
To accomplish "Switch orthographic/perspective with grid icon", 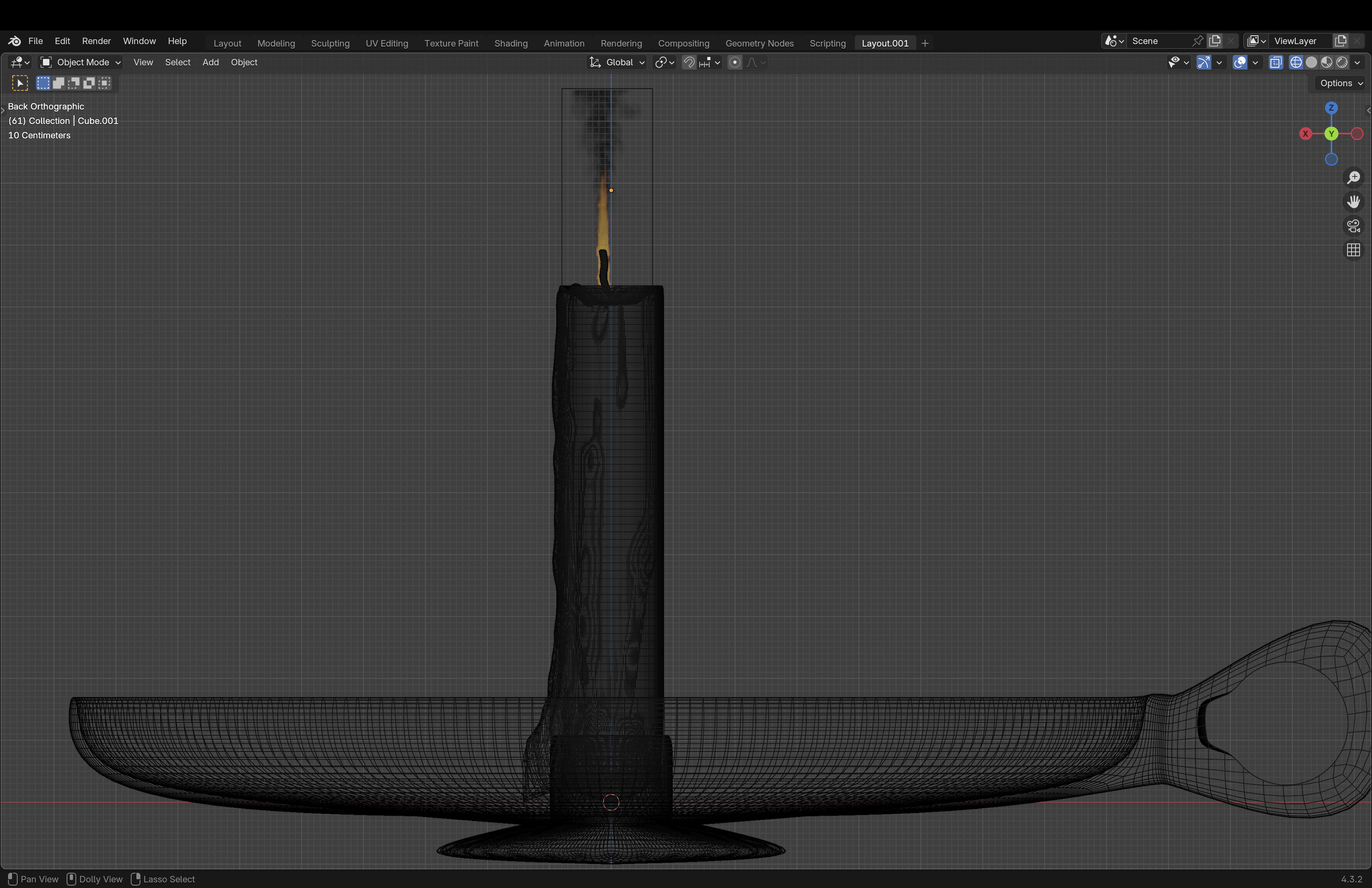I will [1353, 250].
